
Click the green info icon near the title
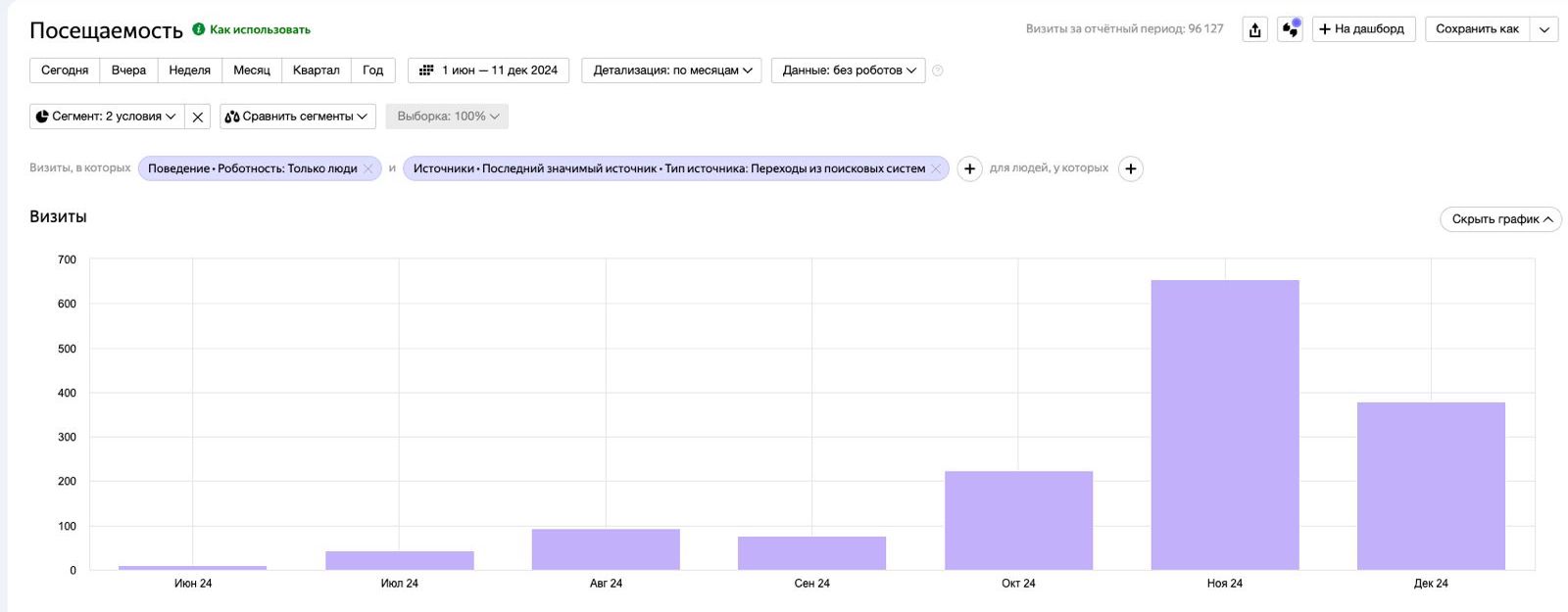(199, 29)
